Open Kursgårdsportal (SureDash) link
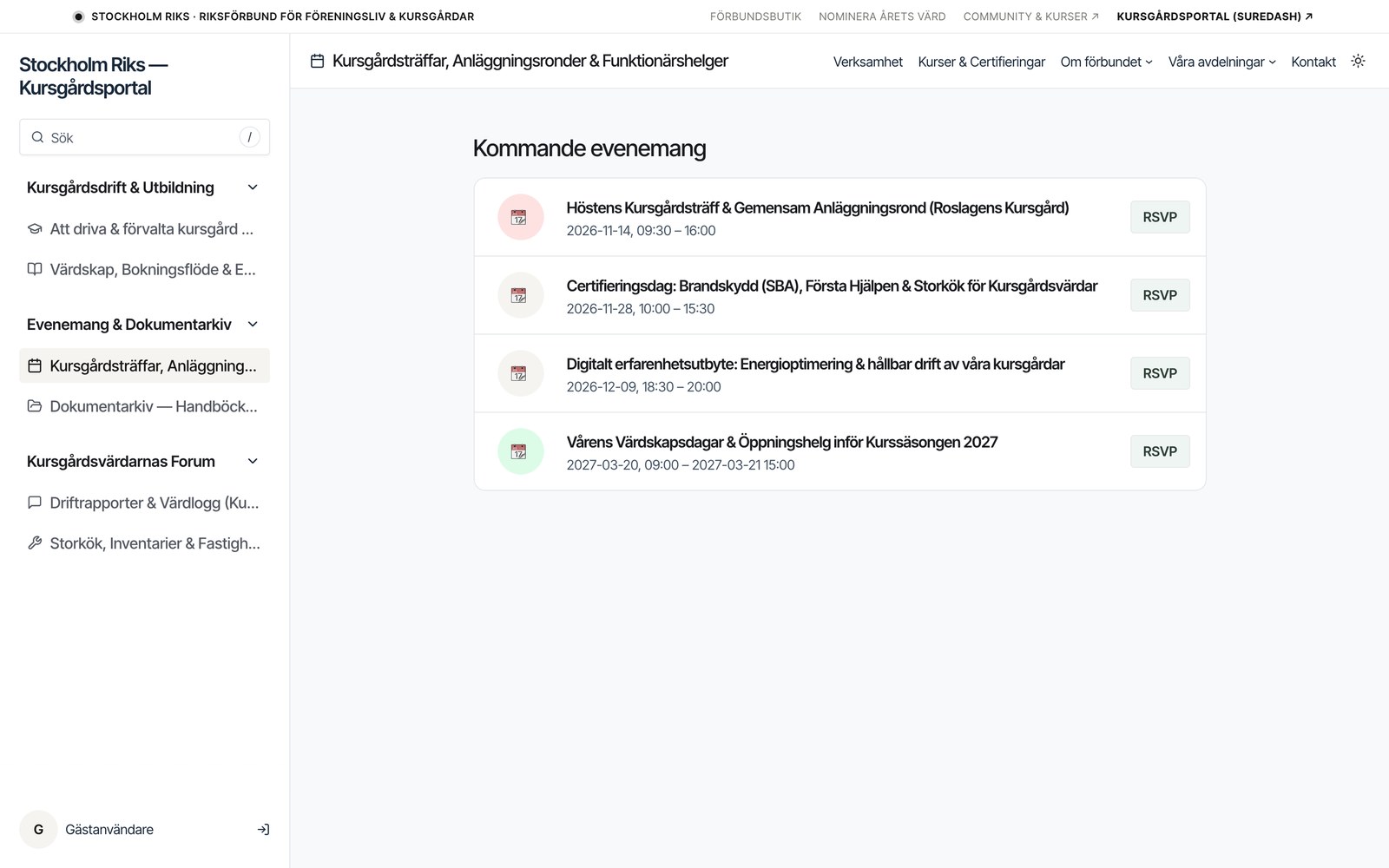This screenshot has width=1389, height=868. 1215,16
